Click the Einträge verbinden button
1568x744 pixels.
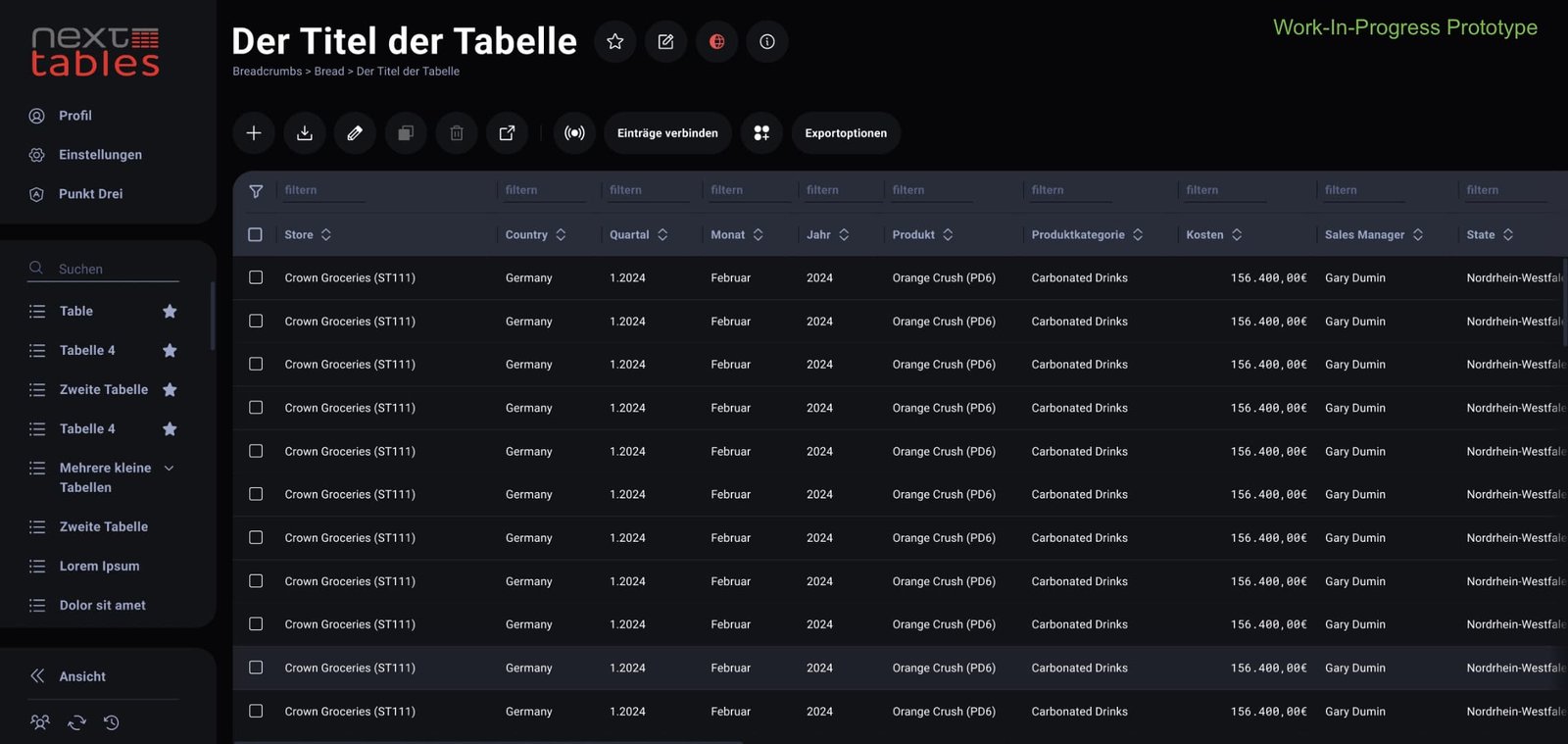click(667, 133)
